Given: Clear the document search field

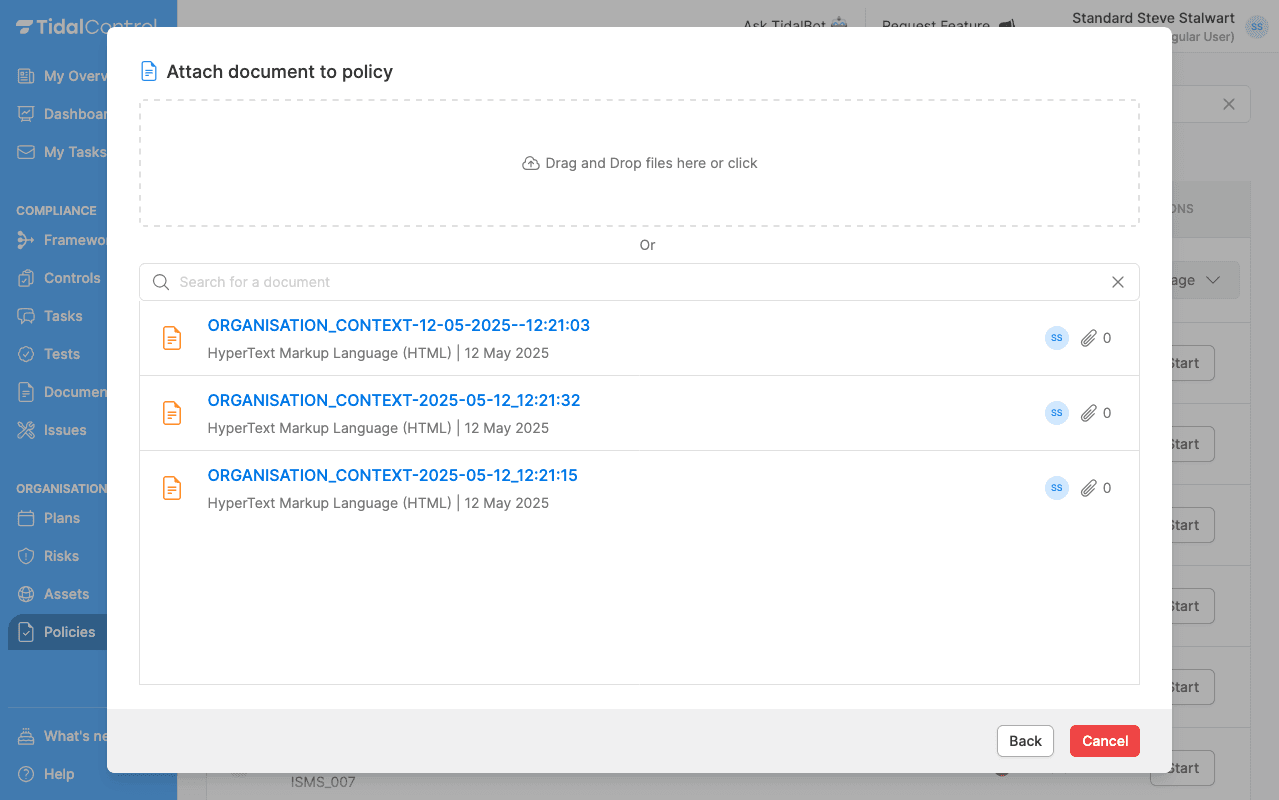Looking at the screenshot, I should coord(1117,282).
